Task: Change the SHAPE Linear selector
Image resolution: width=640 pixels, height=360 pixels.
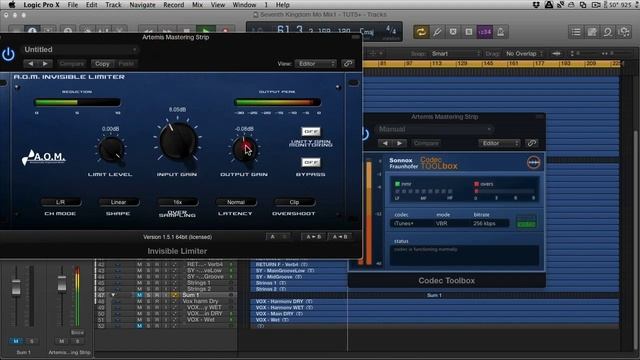Action: click(x=118, y=202)
